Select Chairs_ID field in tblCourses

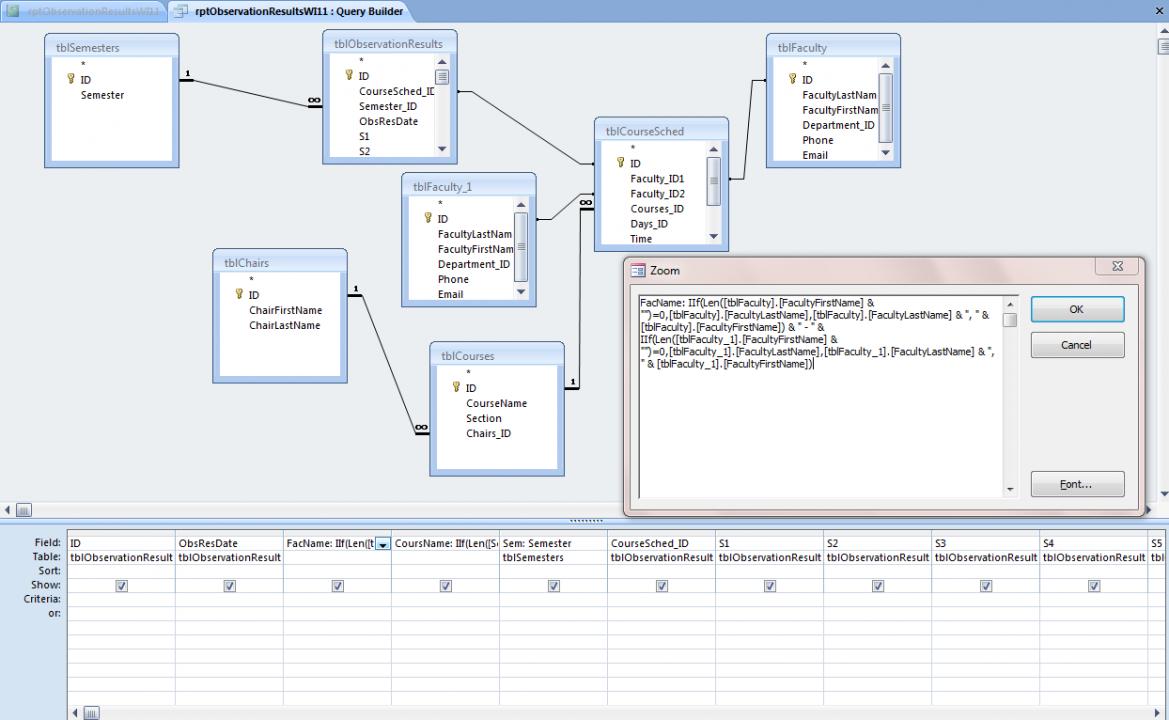click(488, 433)
